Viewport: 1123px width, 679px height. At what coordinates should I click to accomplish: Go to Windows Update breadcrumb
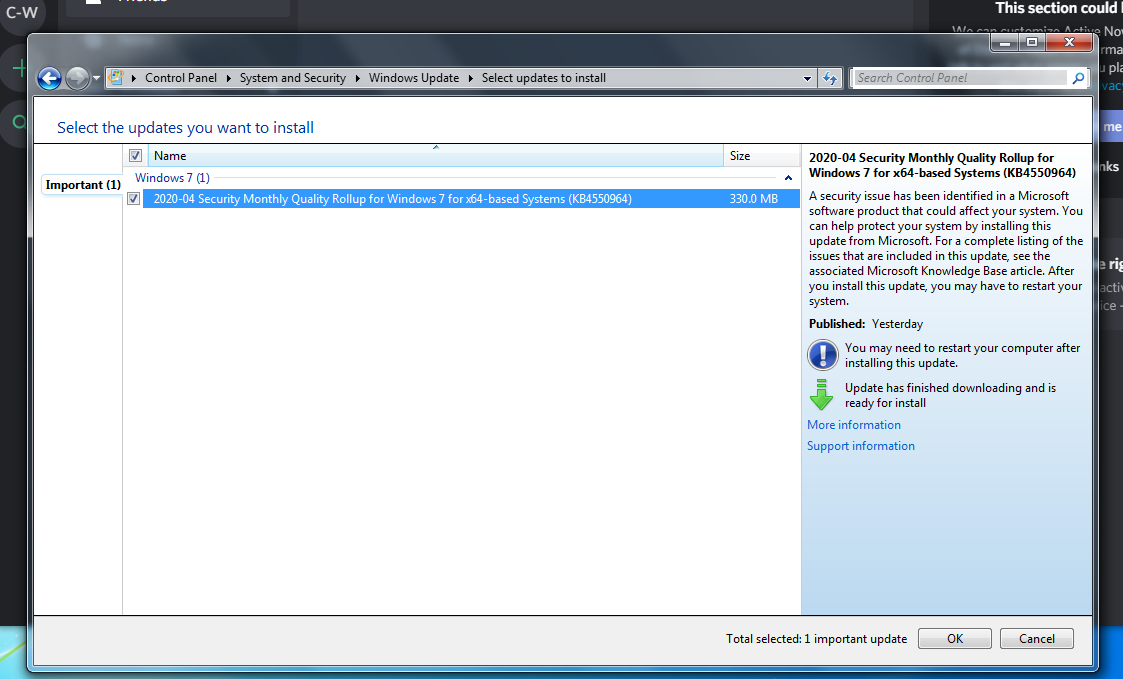pyautogui.click(x=413, y=77)
